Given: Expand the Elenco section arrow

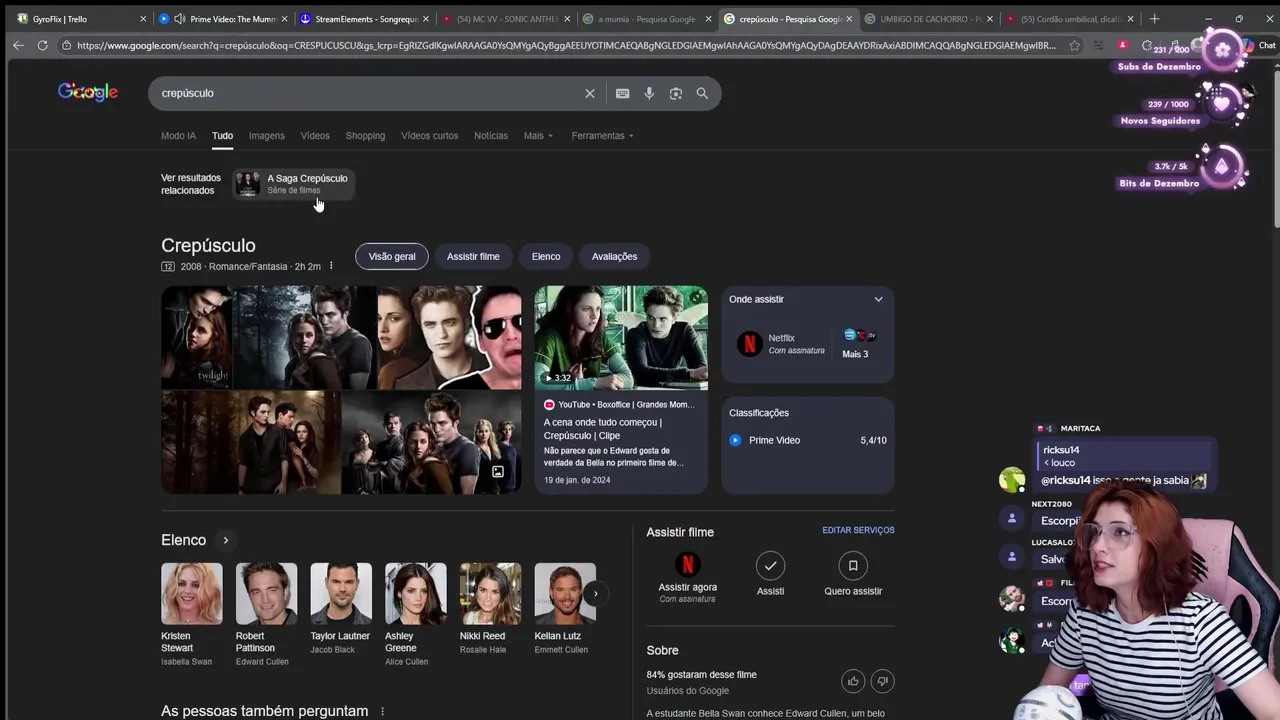Looking at the screenshot, I should tap(225, 540).
